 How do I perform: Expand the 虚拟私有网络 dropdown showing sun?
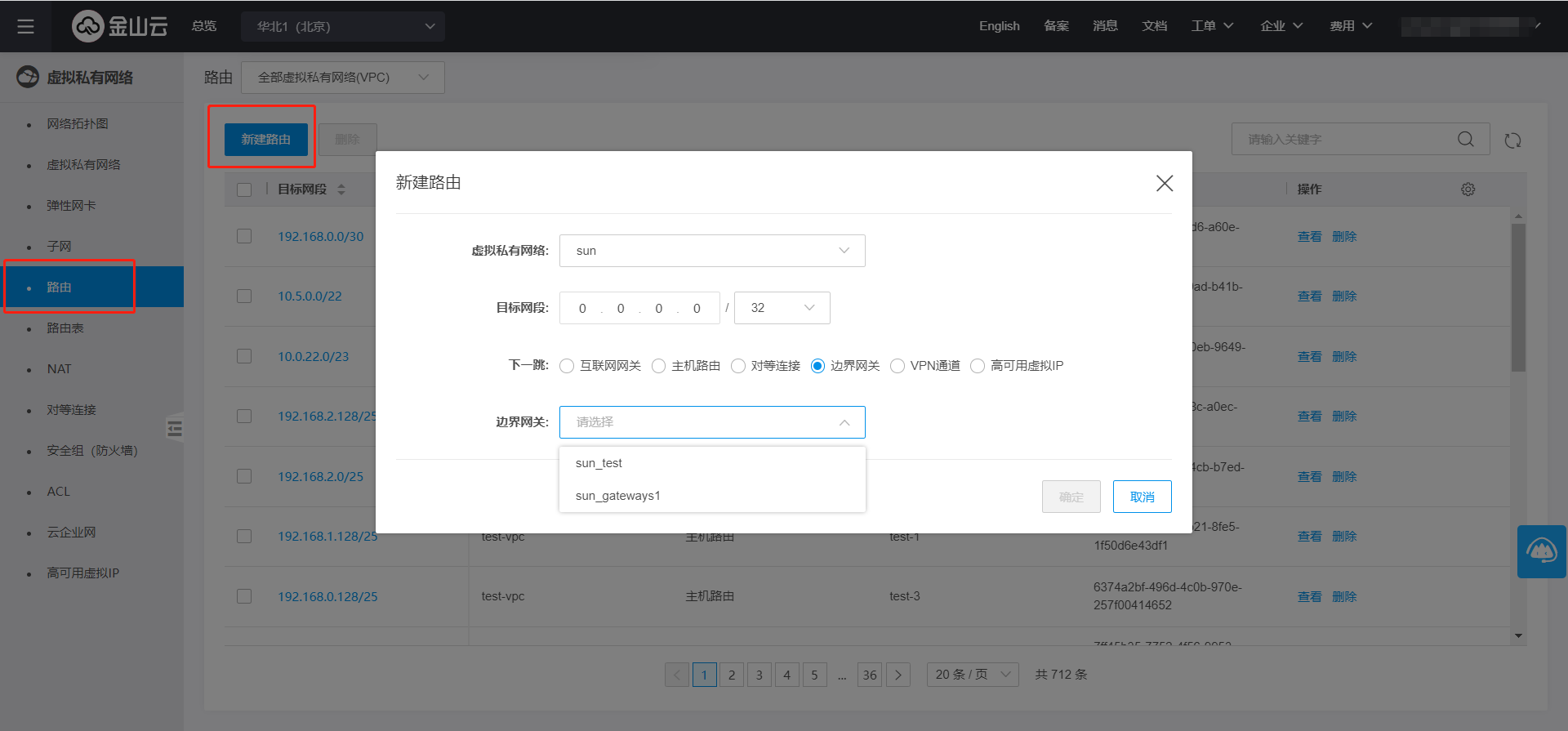click(711, 251)
